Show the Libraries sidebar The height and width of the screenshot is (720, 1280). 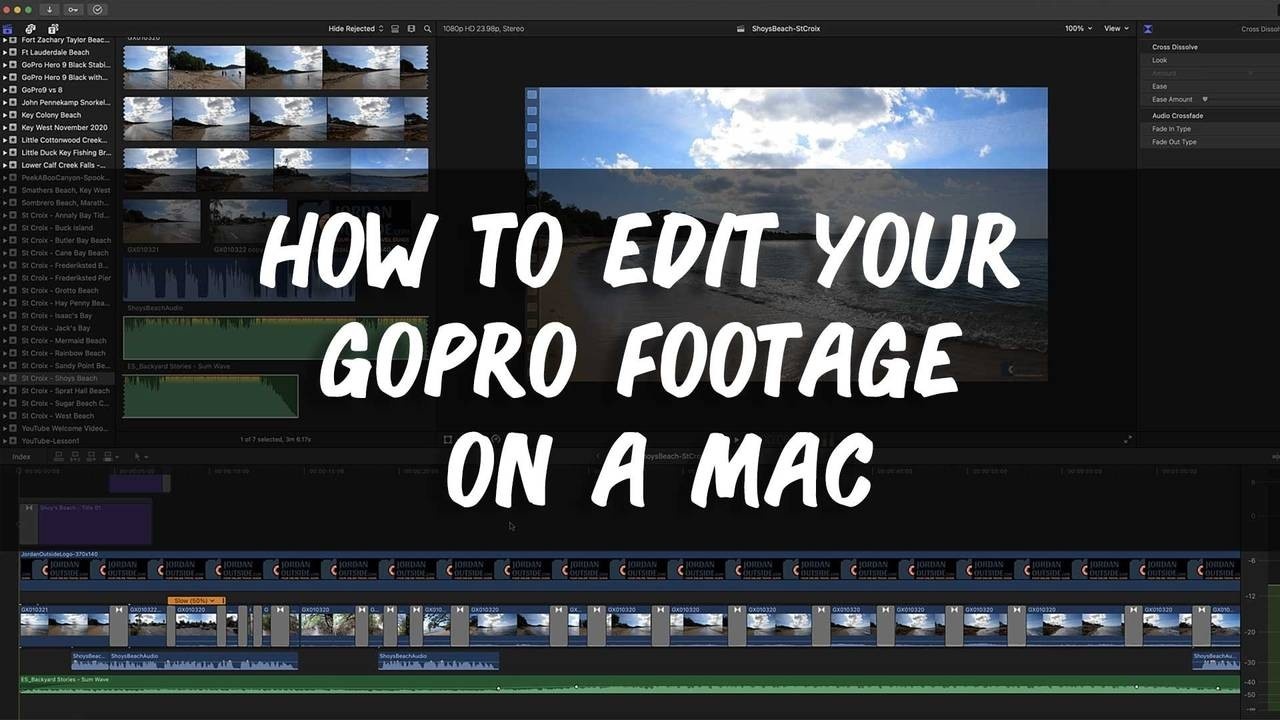coord(8,28)
